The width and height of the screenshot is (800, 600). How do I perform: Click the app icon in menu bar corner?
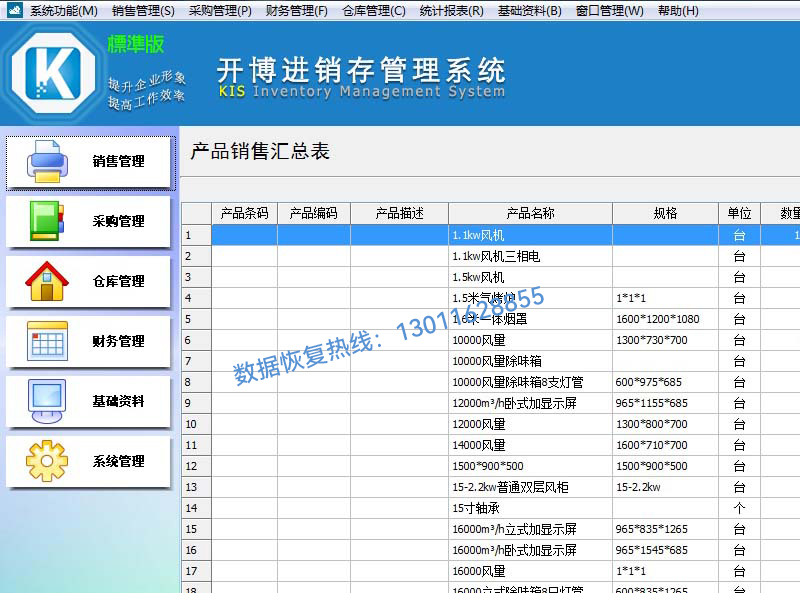pos(14,11)
